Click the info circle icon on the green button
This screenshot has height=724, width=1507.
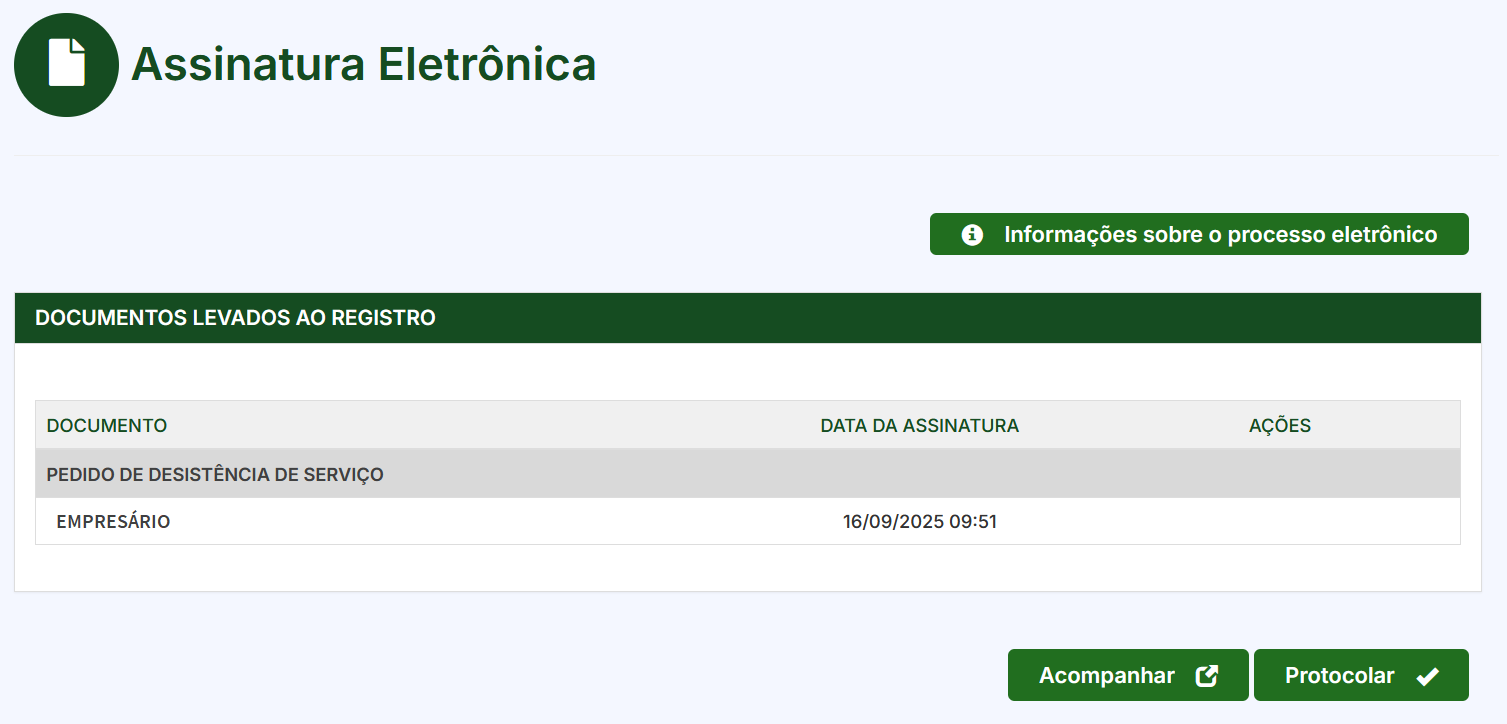click(x=970, y=233)
